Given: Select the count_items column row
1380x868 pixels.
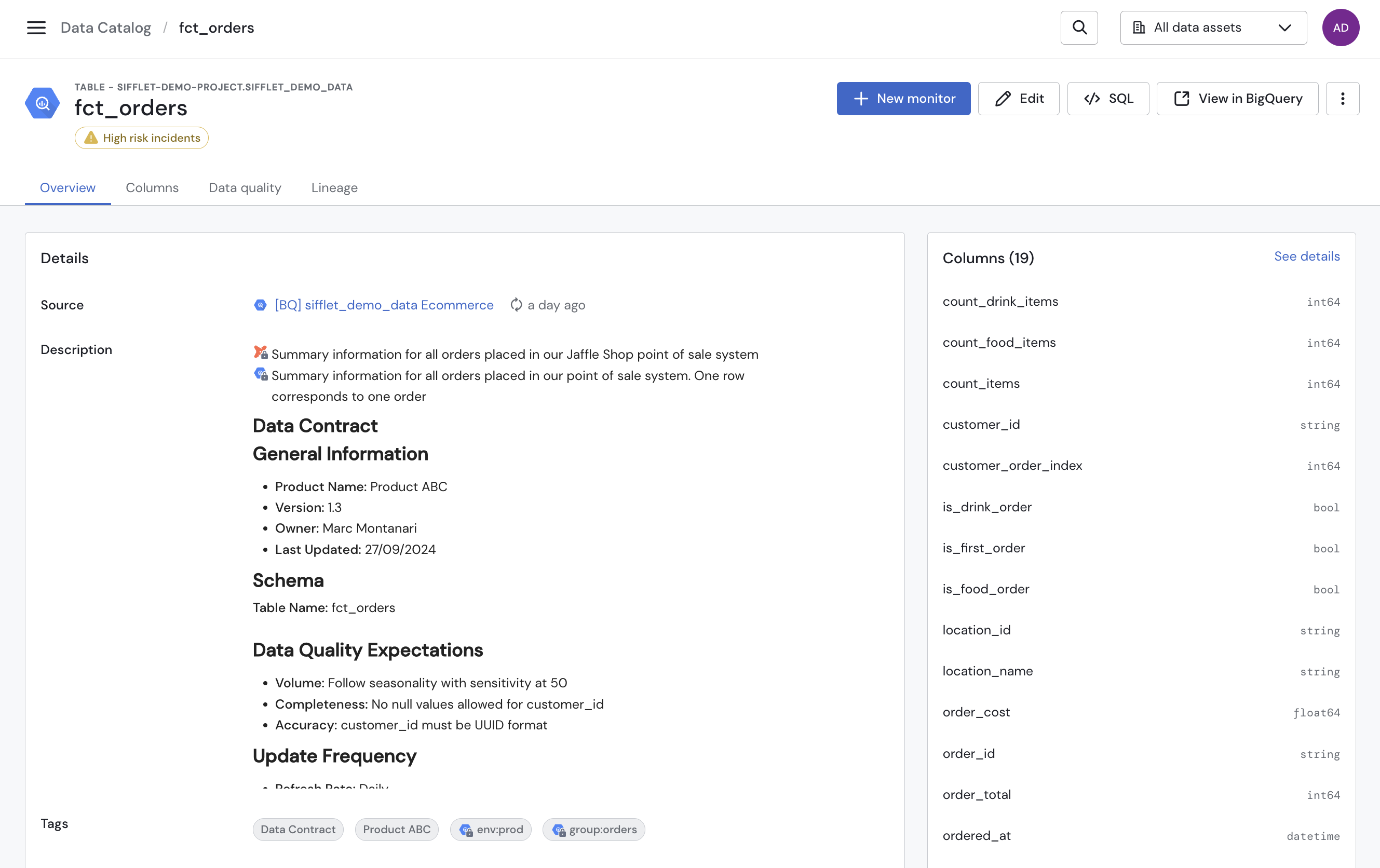Looking at the screenshot, I should coord(1141,384).
